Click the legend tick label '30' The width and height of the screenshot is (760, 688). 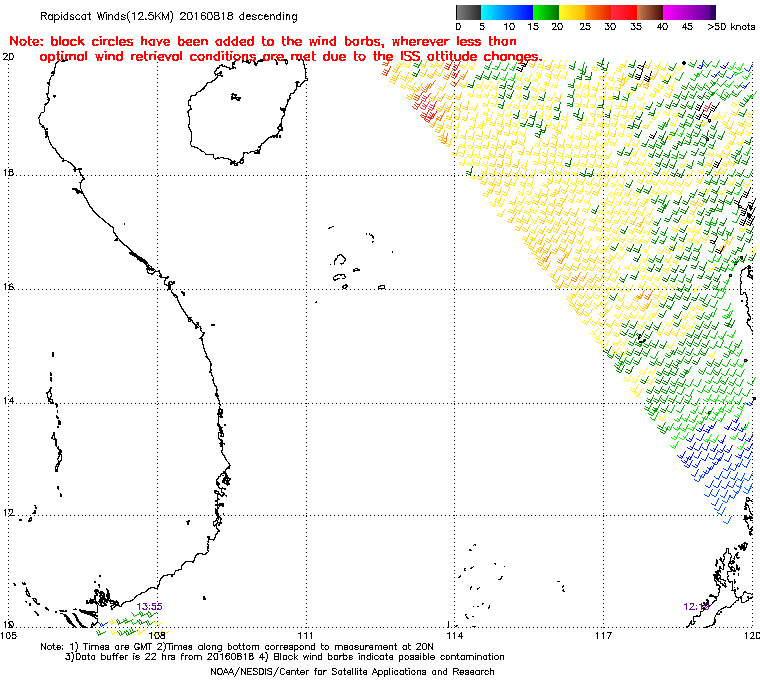click(610, 27)
